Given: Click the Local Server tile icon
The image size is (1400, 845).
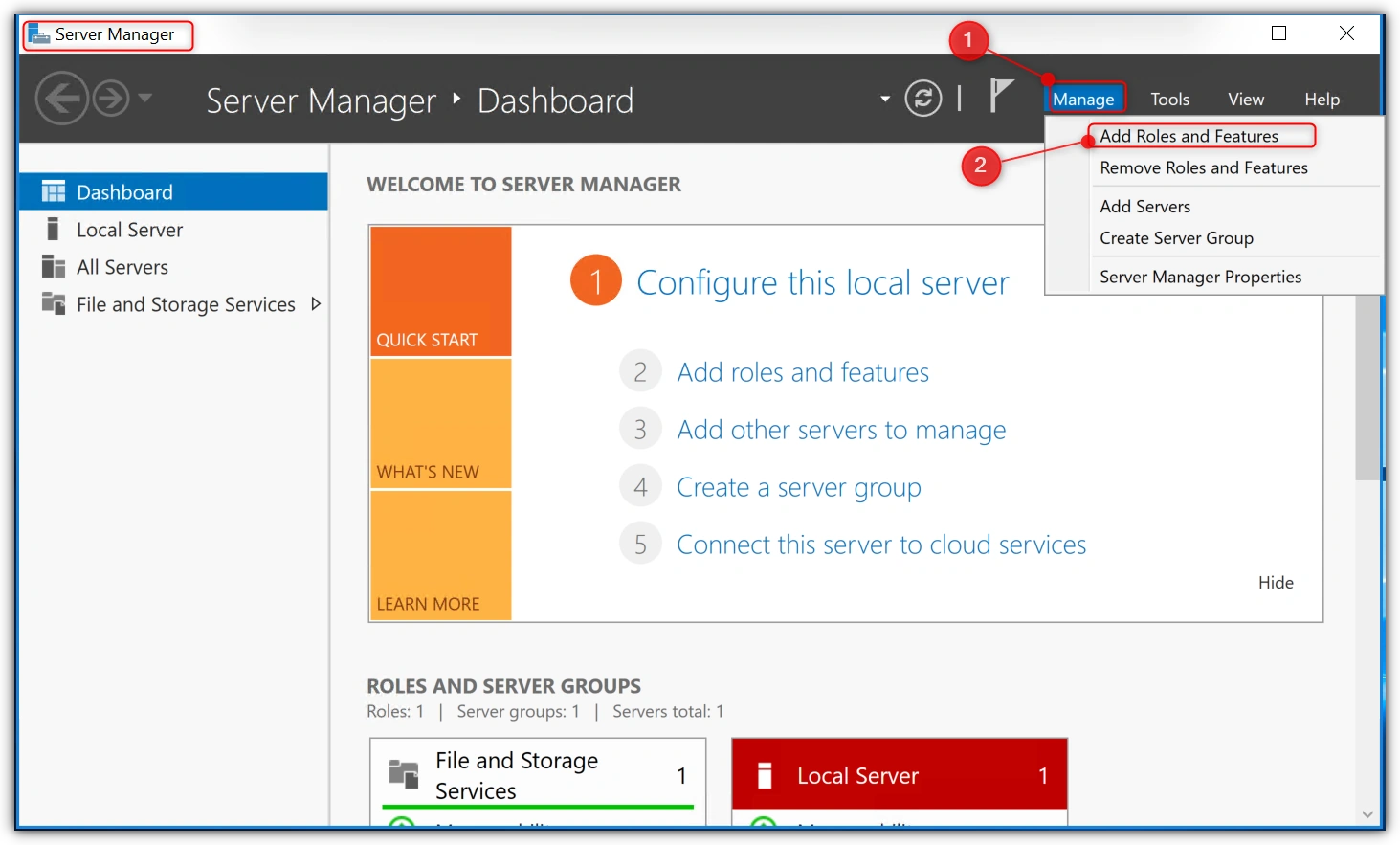Looking at the screenshot, I should click(x=765, y=775).
